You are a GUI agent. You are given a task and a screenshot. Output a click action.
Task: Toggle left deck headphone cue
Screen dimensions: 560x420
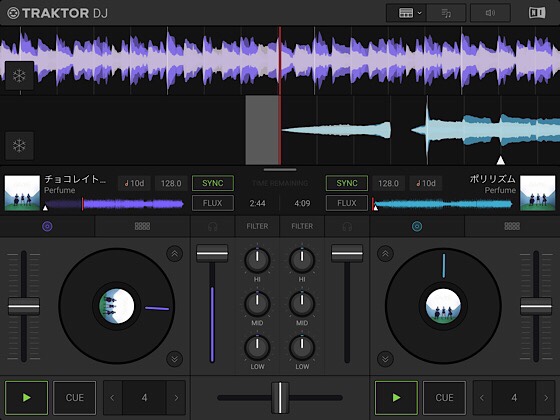(x=212, y=226)
